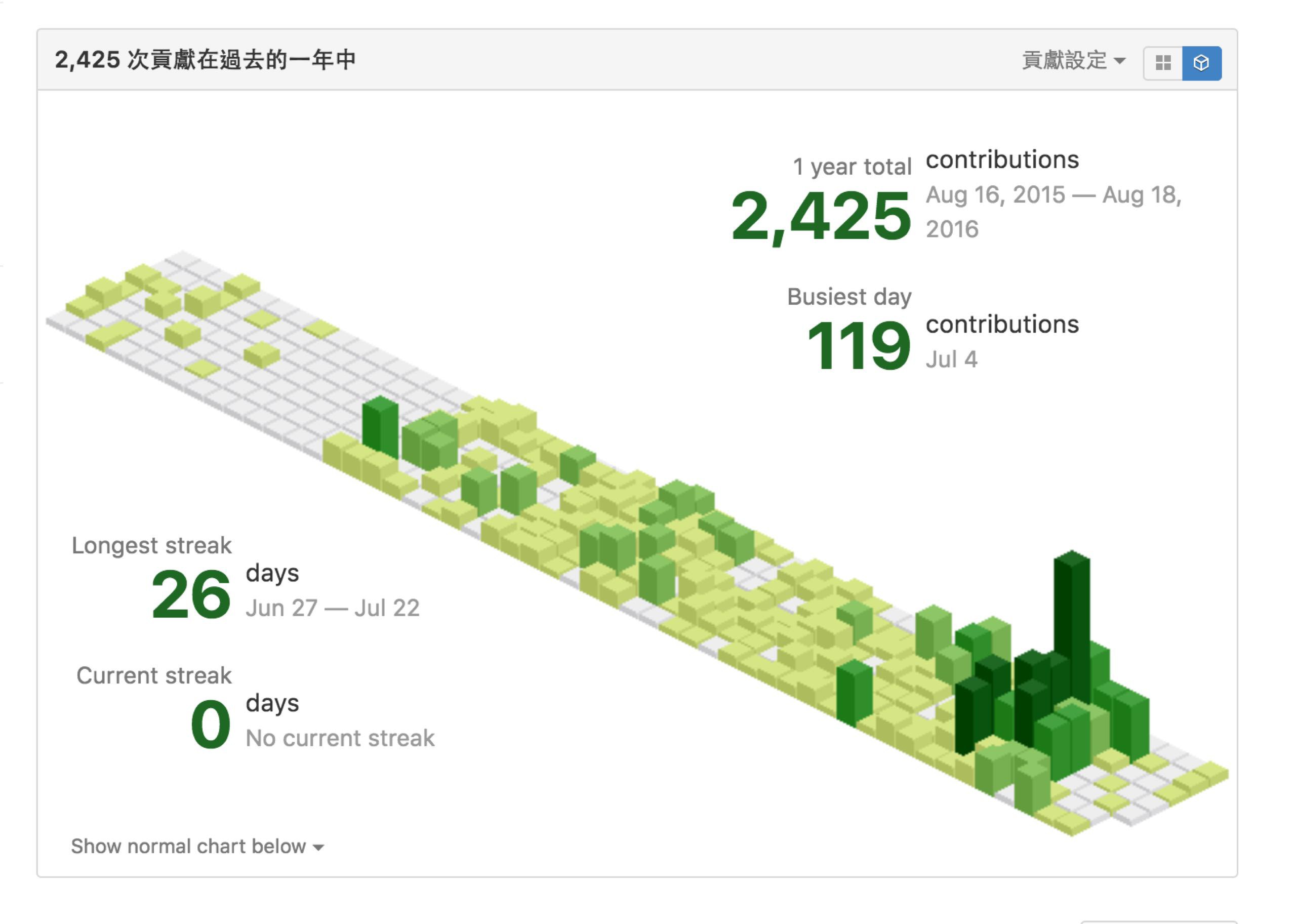Click the Jun 27 — Jul 22 streak dates
The height and width of the screenshot is (924, 1296).
pos(332,608)
